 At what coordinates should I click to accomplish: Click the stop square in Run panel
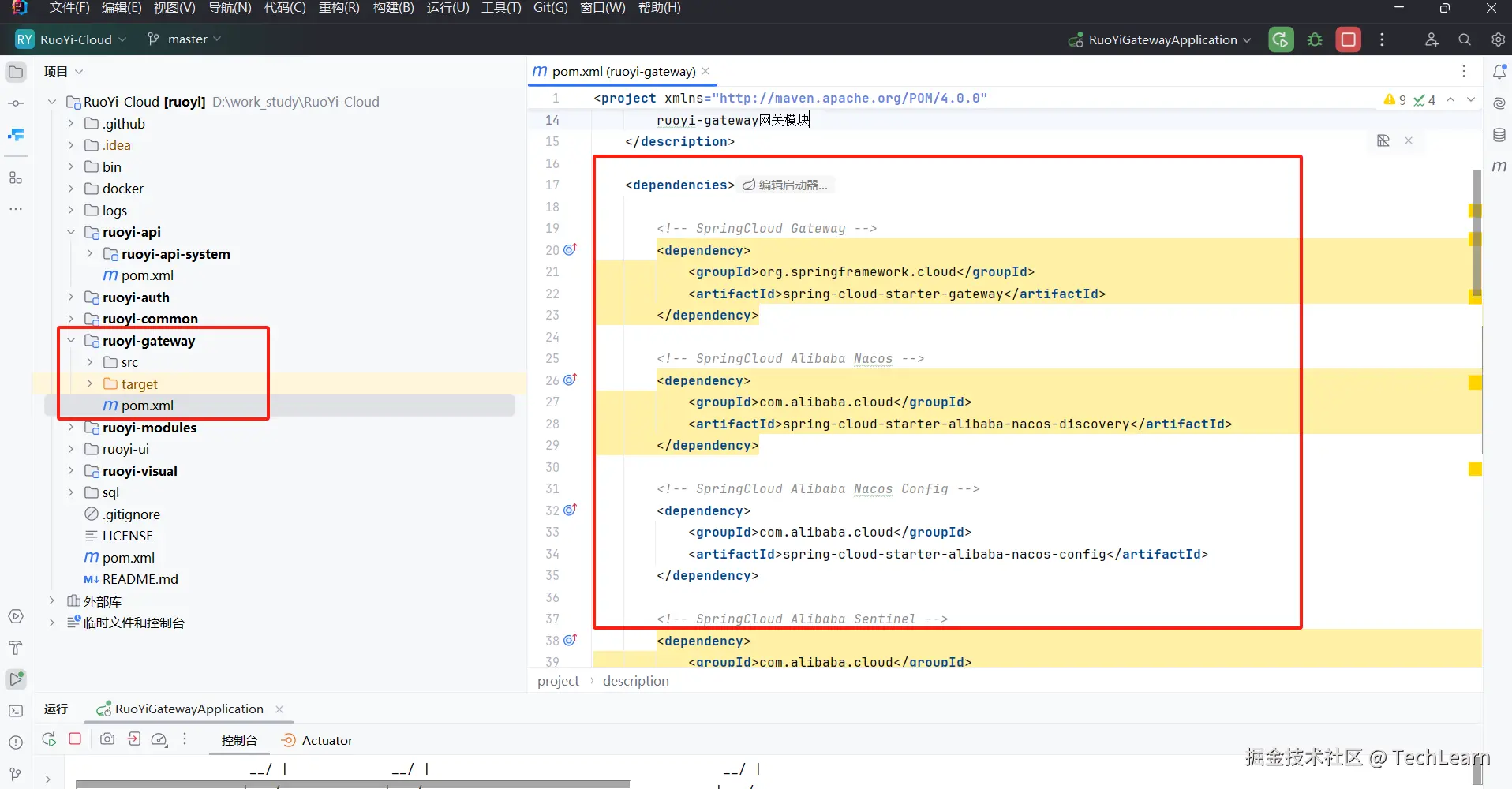[75, 739]
